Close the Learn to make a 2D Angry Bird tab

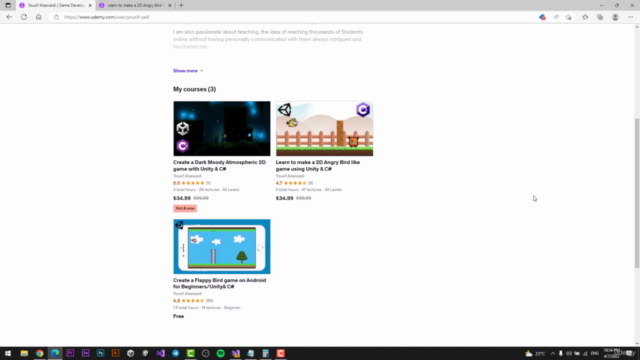[170, 5]
